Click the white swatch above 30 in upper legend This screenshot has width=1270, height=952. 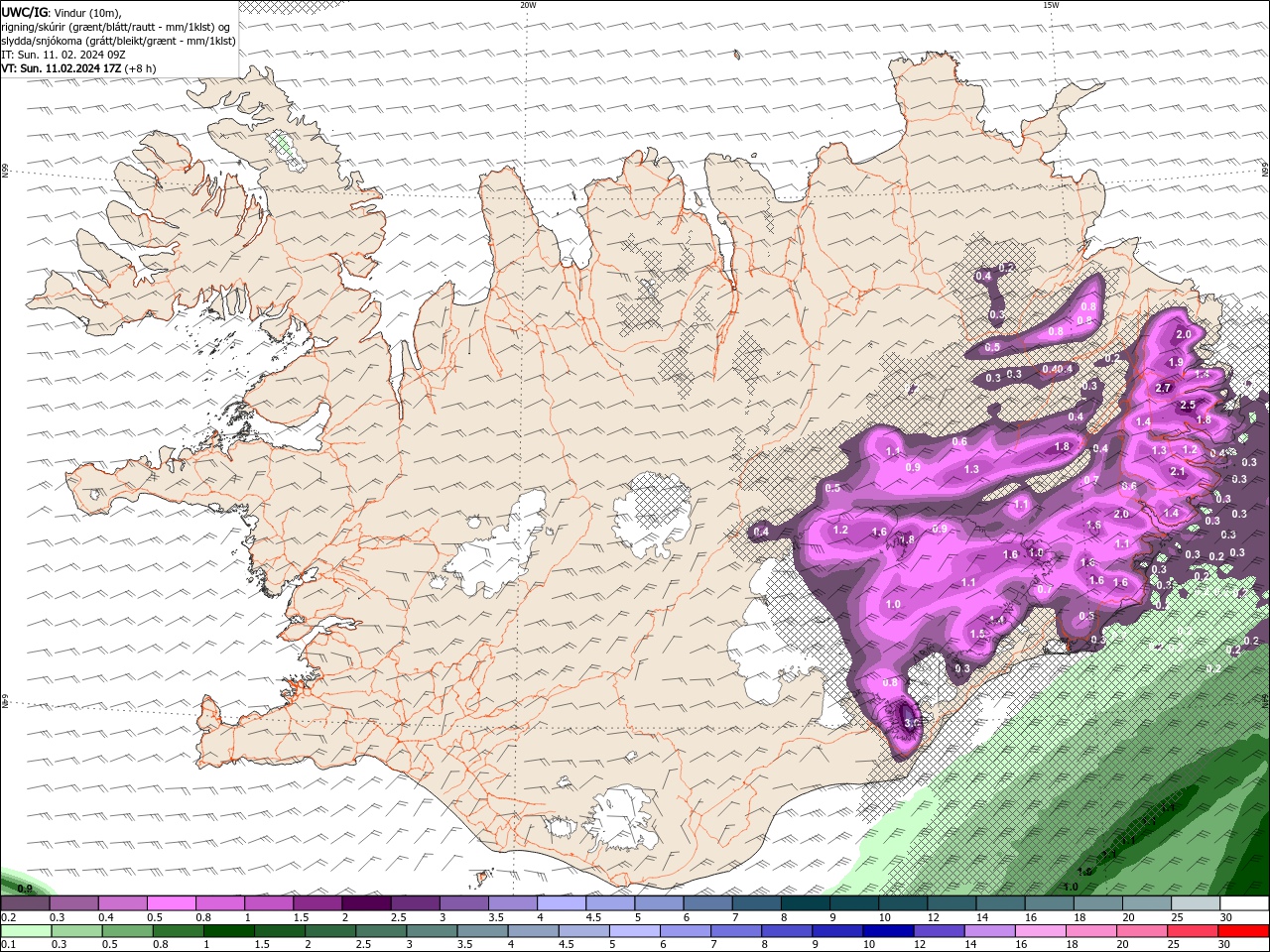1244,903
